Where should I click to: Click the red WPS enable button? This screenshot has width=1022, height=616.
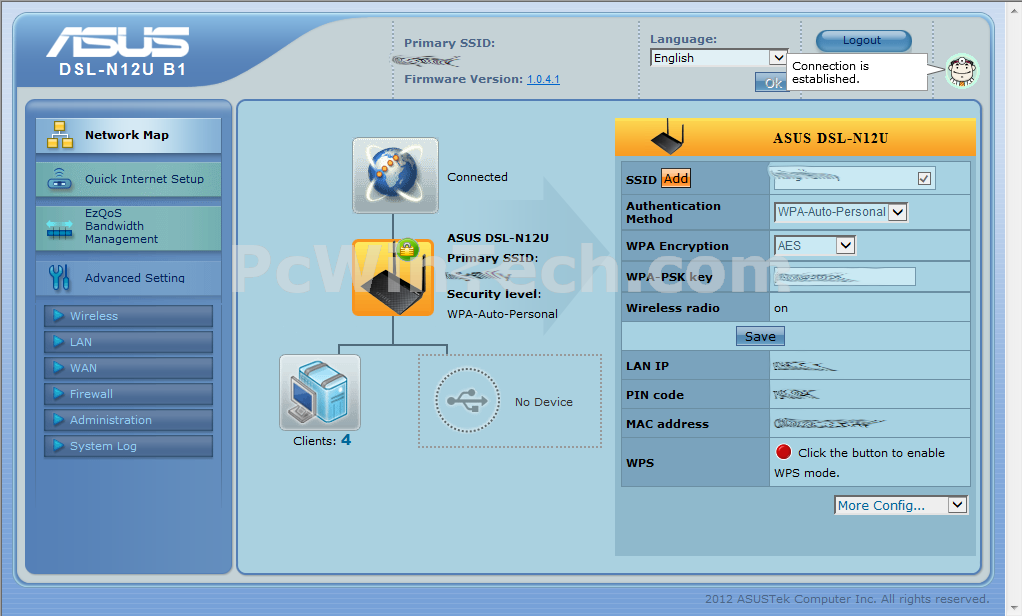pyautogui.click(x=783, y=452)
